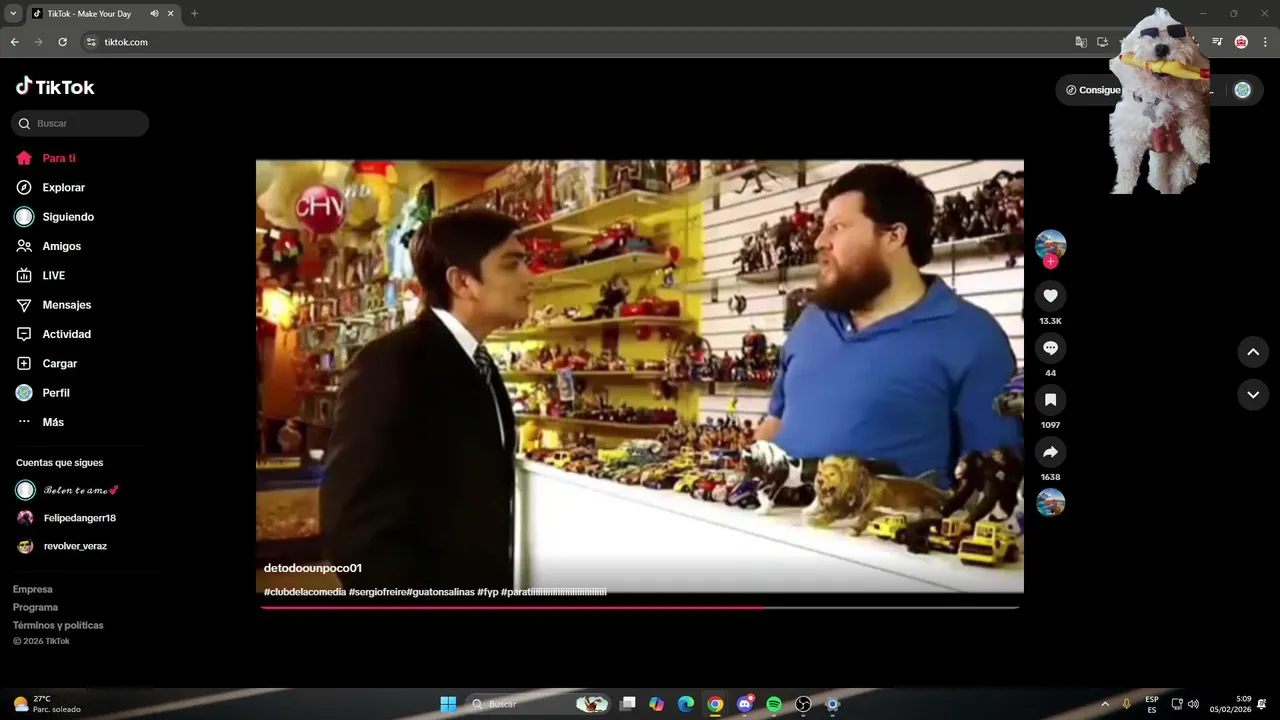Open the Siguiendo feed
This screenshot has width=1280, height=720.
pyautogui.click(x=54, y=217)
